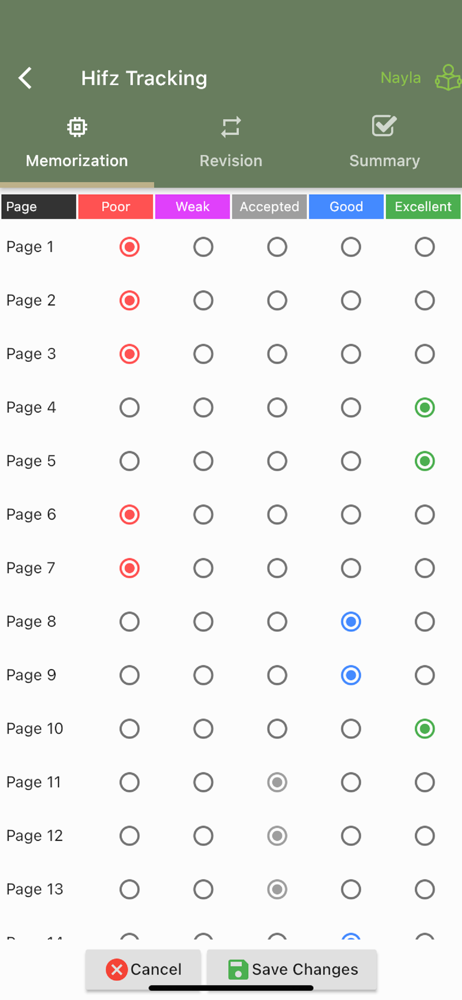Click the Cancel button
462x1000 pixels.
coord(144,970)
